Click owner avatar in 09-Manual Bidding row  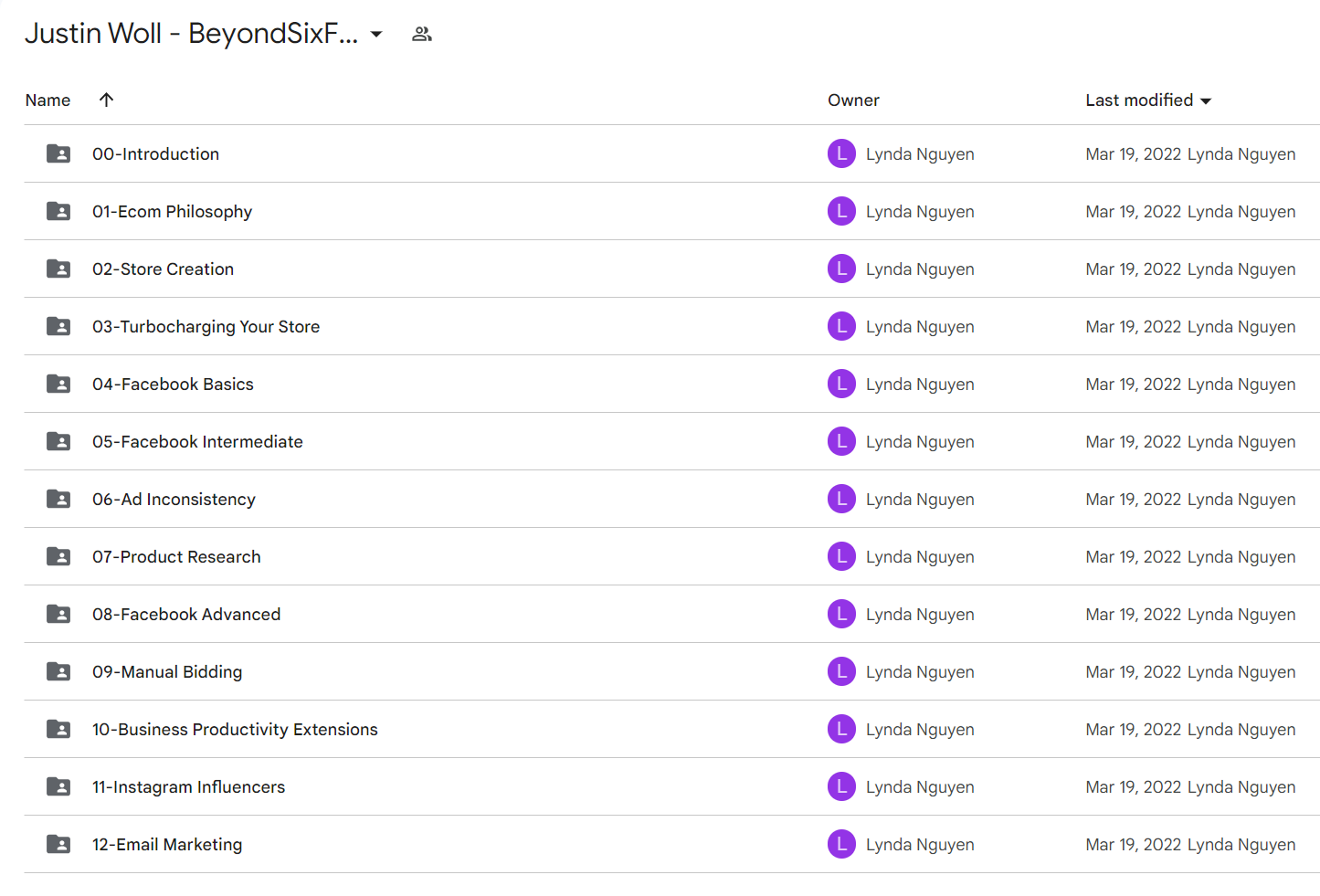tap(841, 671)
